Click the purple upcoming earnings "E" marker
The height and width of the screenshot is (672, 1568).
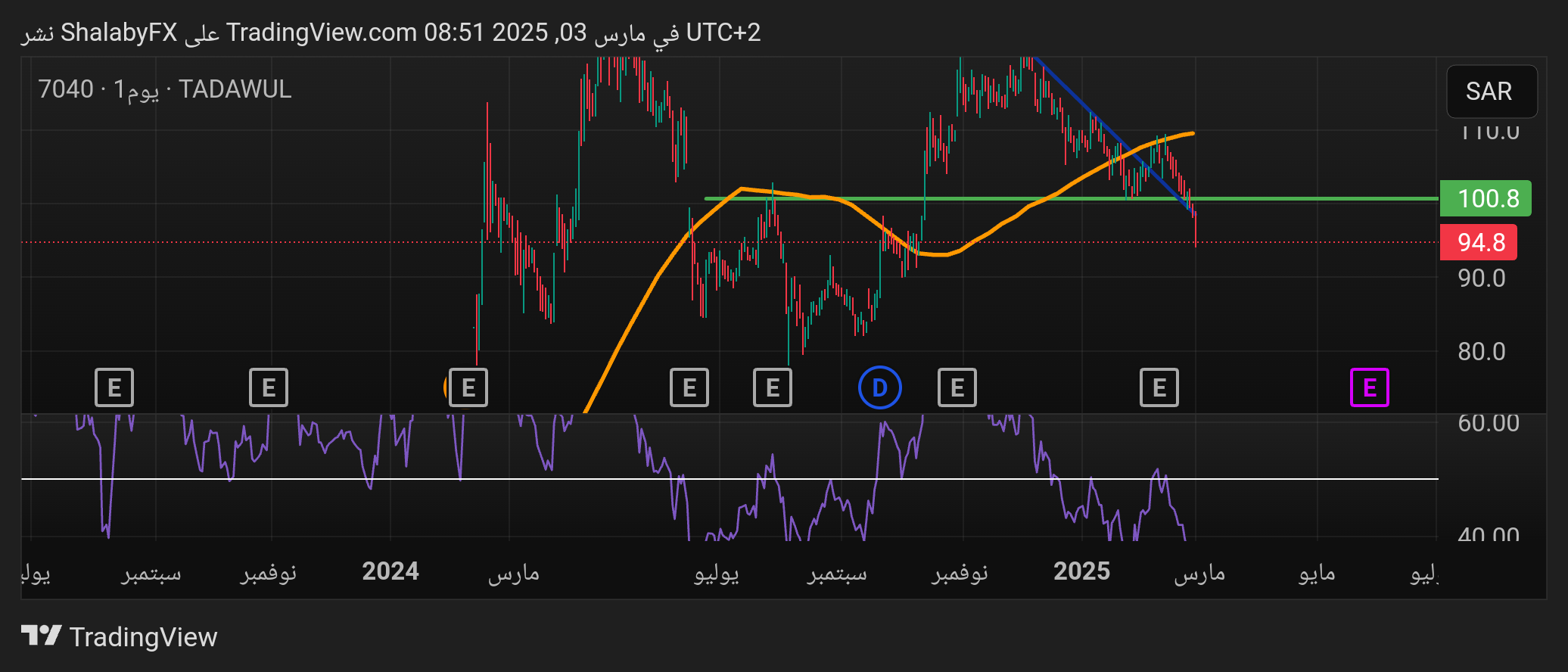1369,387
